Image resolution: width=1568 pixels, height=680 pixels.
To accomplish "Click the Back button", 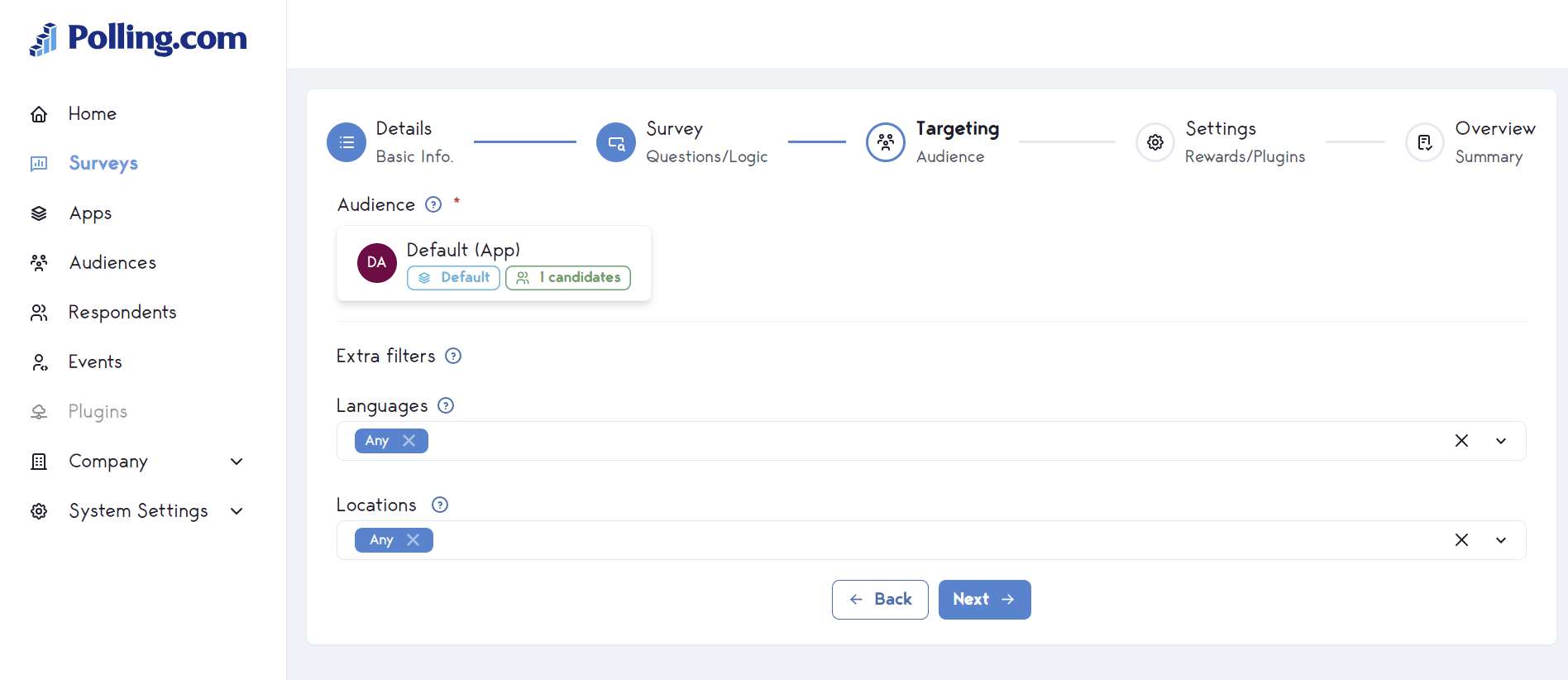I will click(x=880, y=600).
